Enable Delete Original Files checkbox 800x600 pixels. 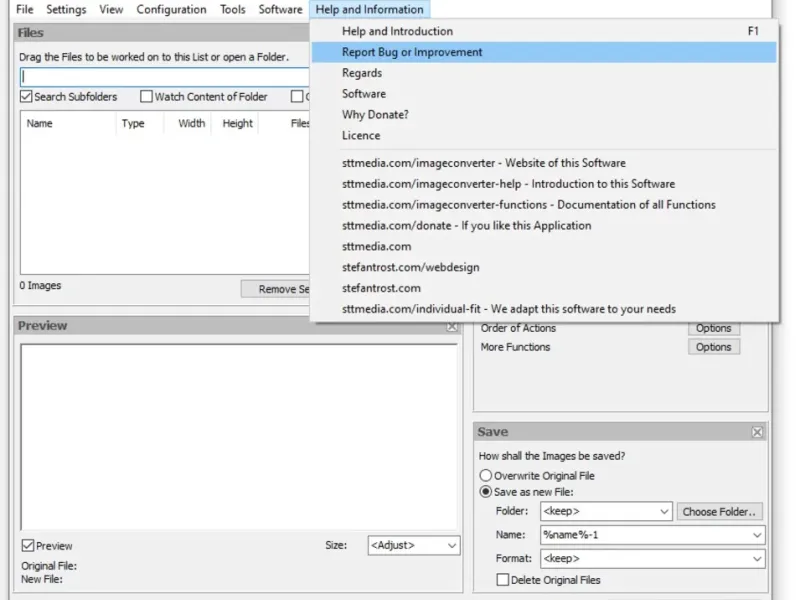(503, 580)
